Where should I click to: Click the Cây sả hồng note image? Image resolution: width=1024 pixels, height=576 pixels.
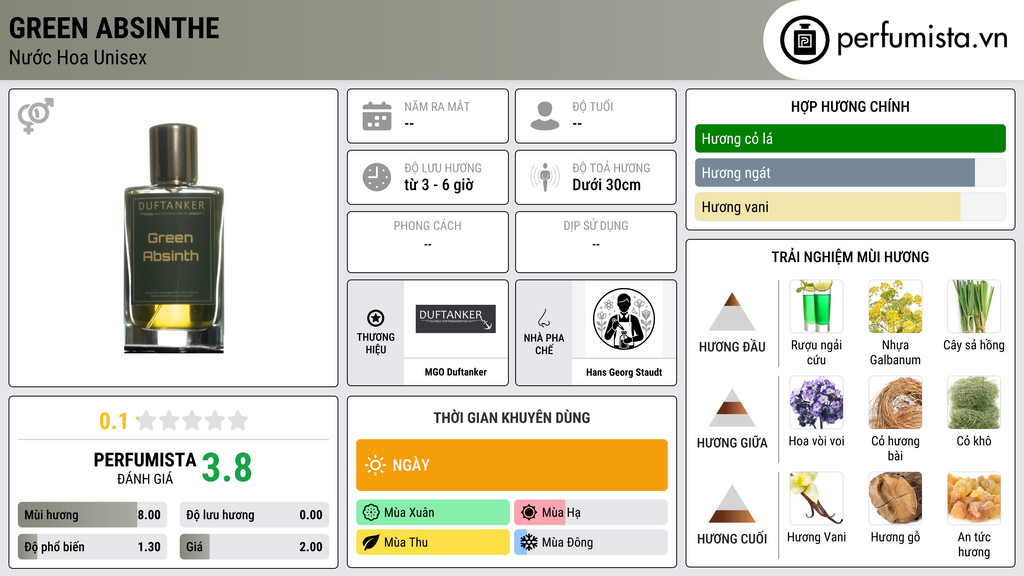pos(974,306)
